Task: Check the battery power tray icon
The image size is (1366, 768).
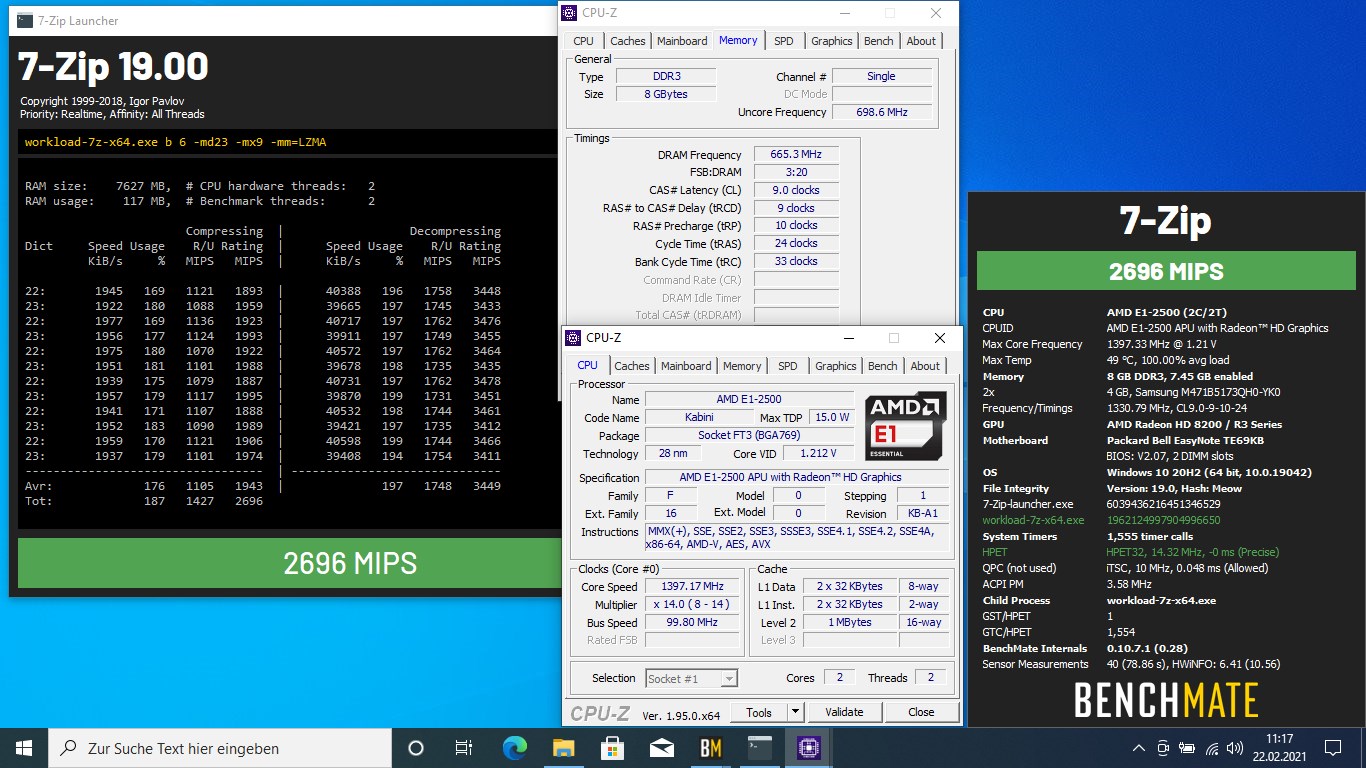Action: (1188, 748)
